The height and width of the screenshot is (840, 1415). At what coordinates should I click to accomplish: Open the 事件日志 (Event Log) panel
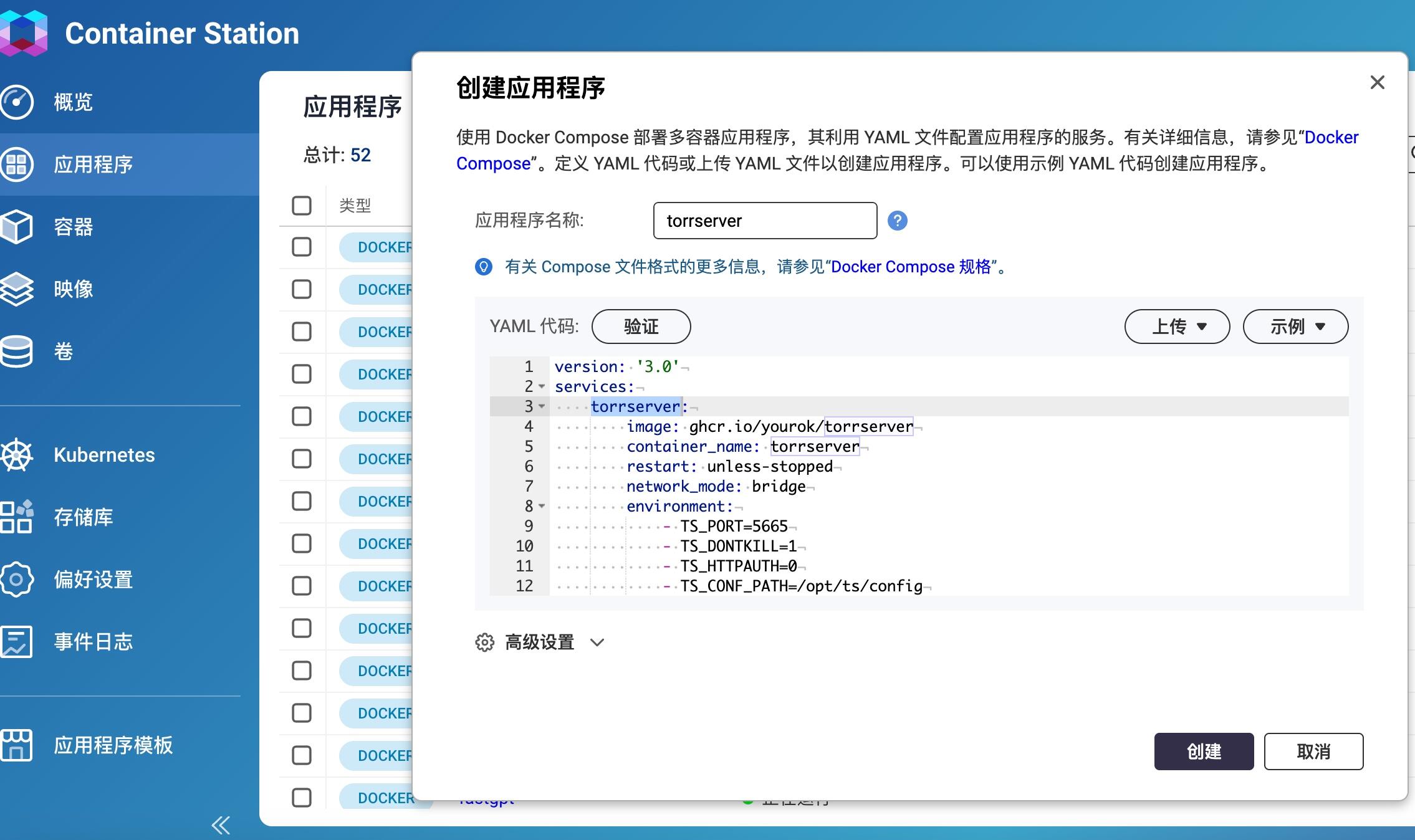(92, 641)
